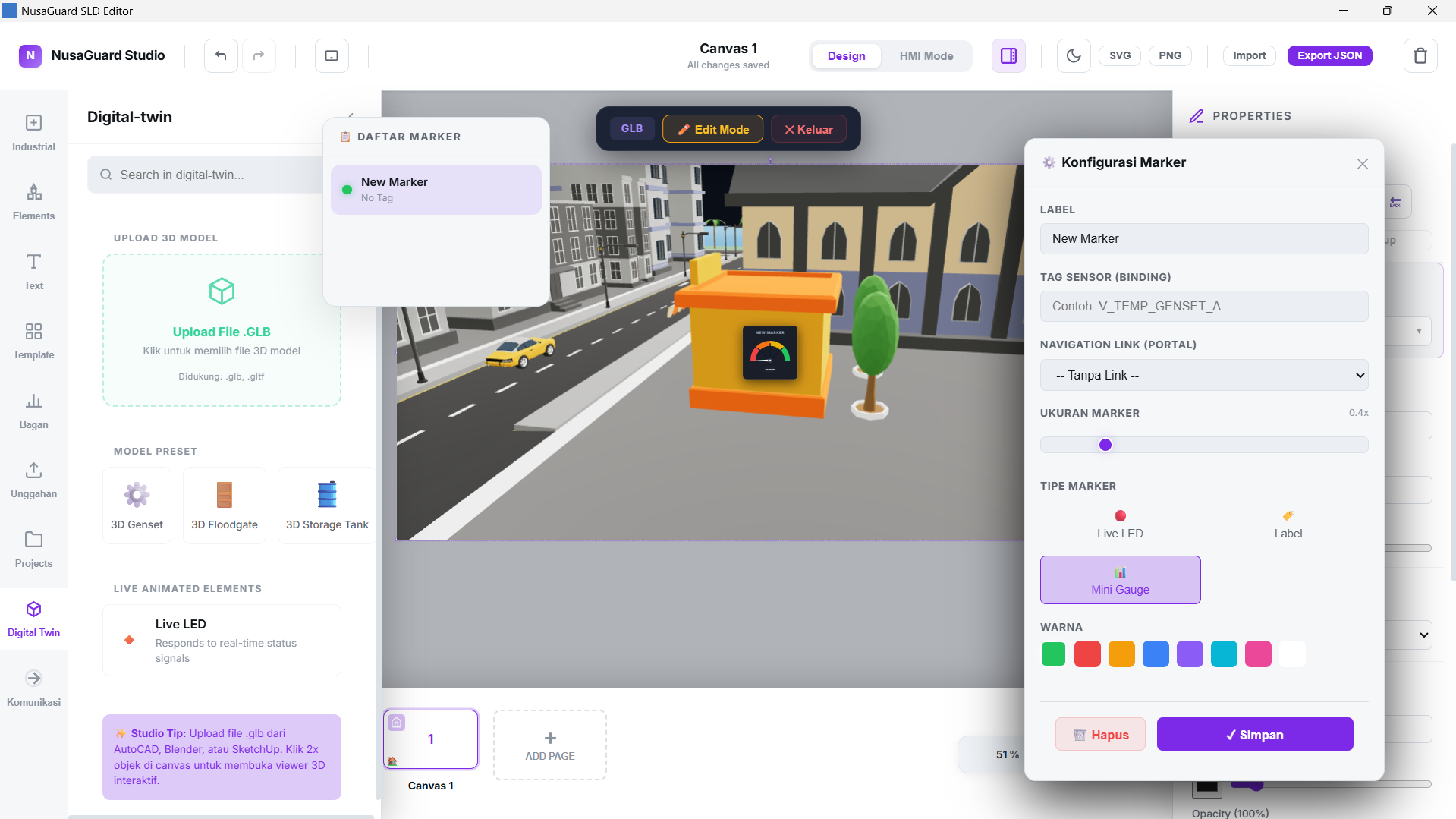Switch to HMI Mode tab
This screenshot has height=819, width=1456.
click(x=926, y=56)
